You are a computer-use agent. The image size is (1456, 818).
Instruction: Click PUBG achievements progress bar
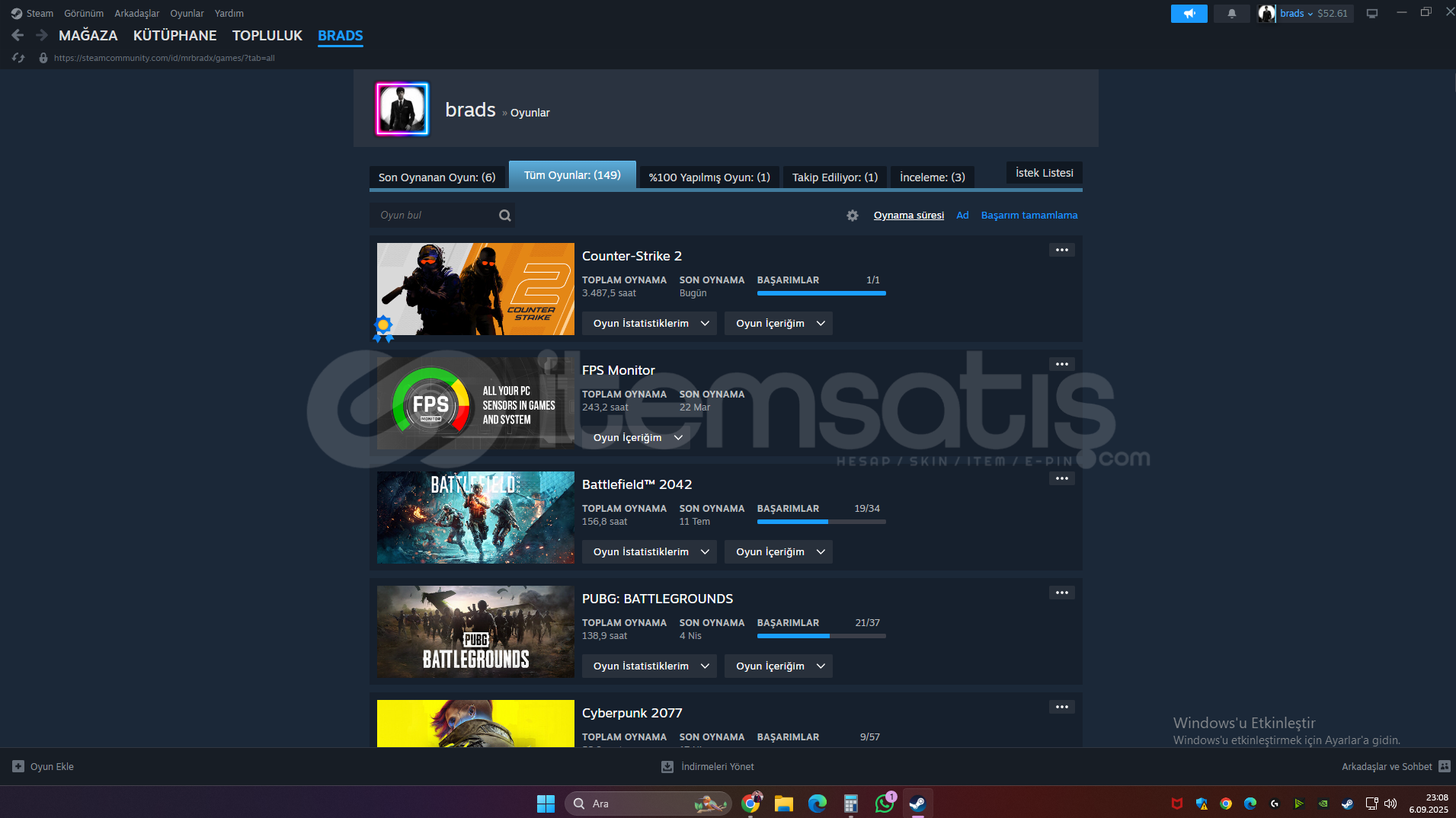(x=821, y=636)
